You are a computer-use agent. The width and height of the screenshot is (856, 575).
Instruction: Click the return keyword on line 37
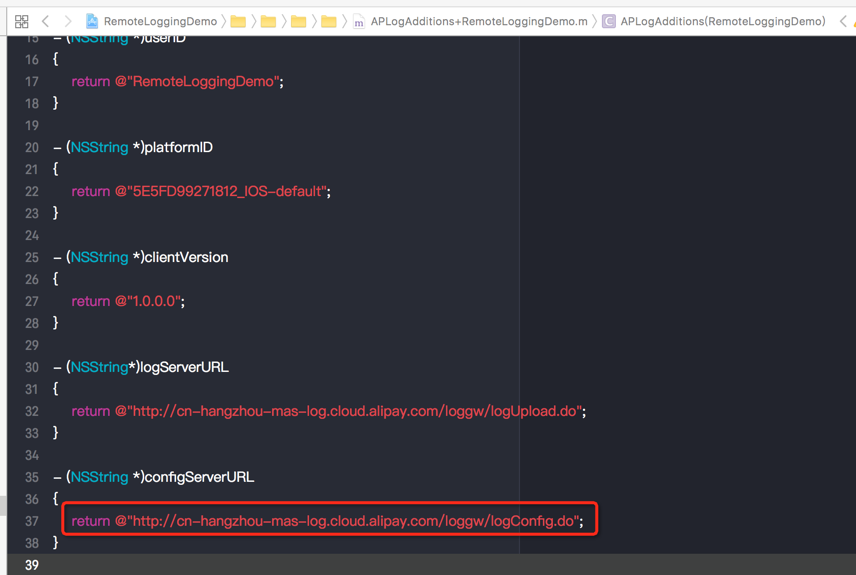coord(91,521)
